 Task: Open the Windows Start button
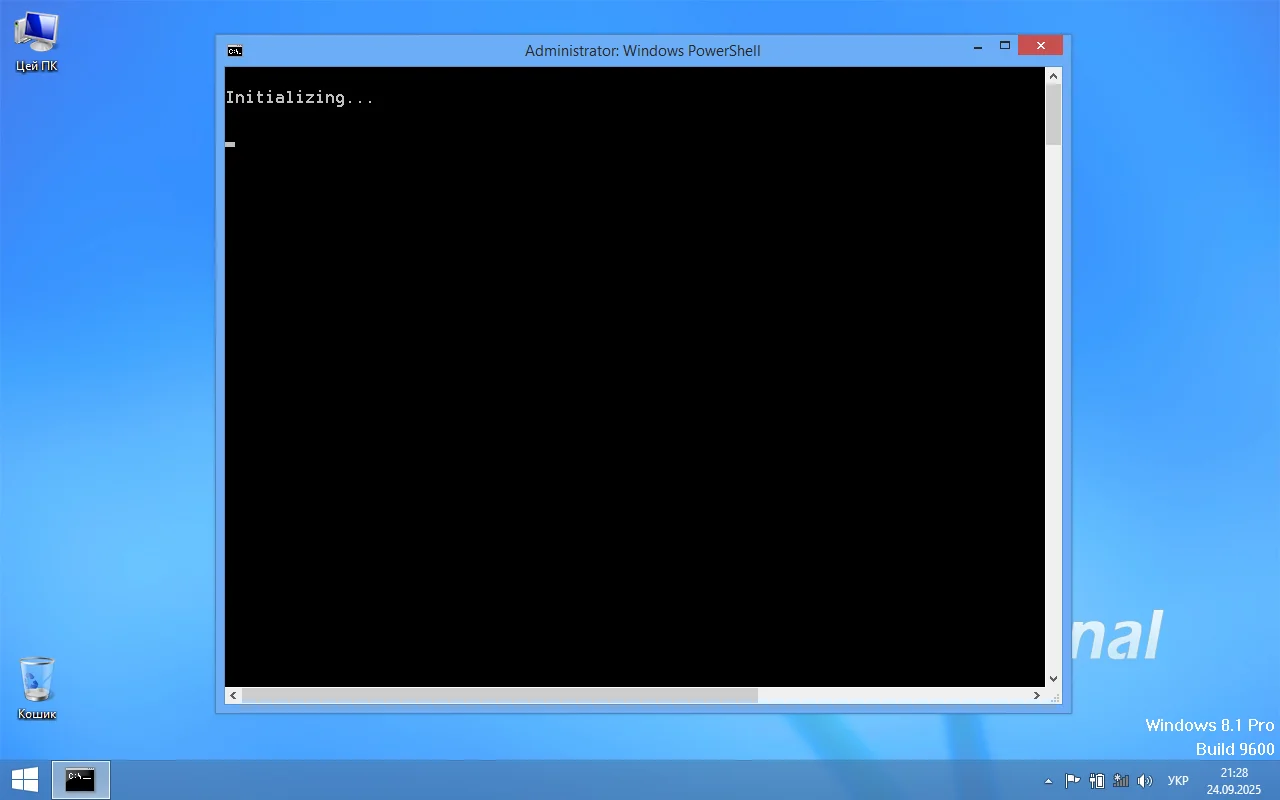click(25, 780)
